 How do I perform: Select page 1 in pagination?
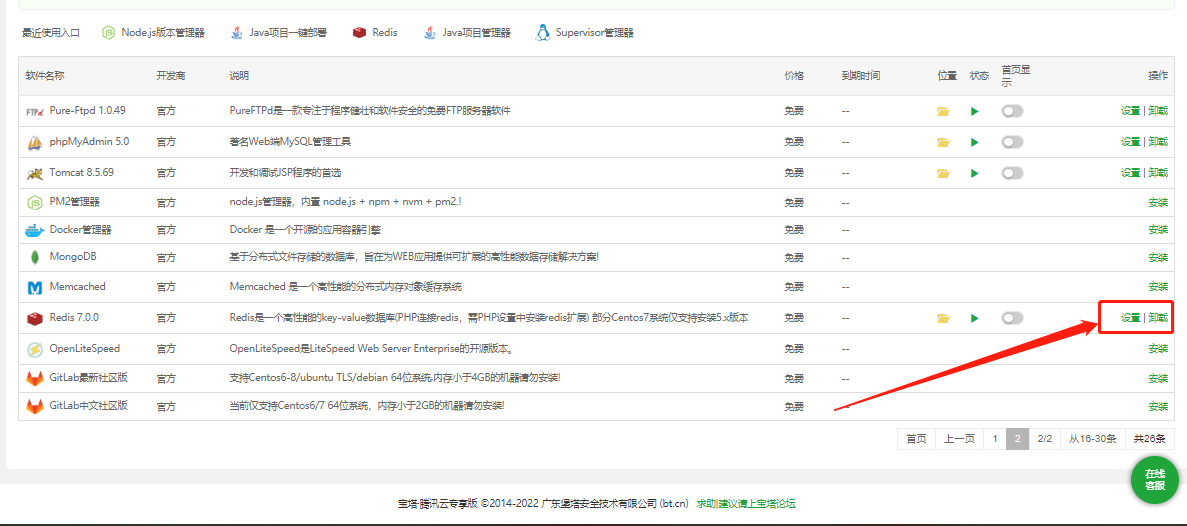coord(995,439)
